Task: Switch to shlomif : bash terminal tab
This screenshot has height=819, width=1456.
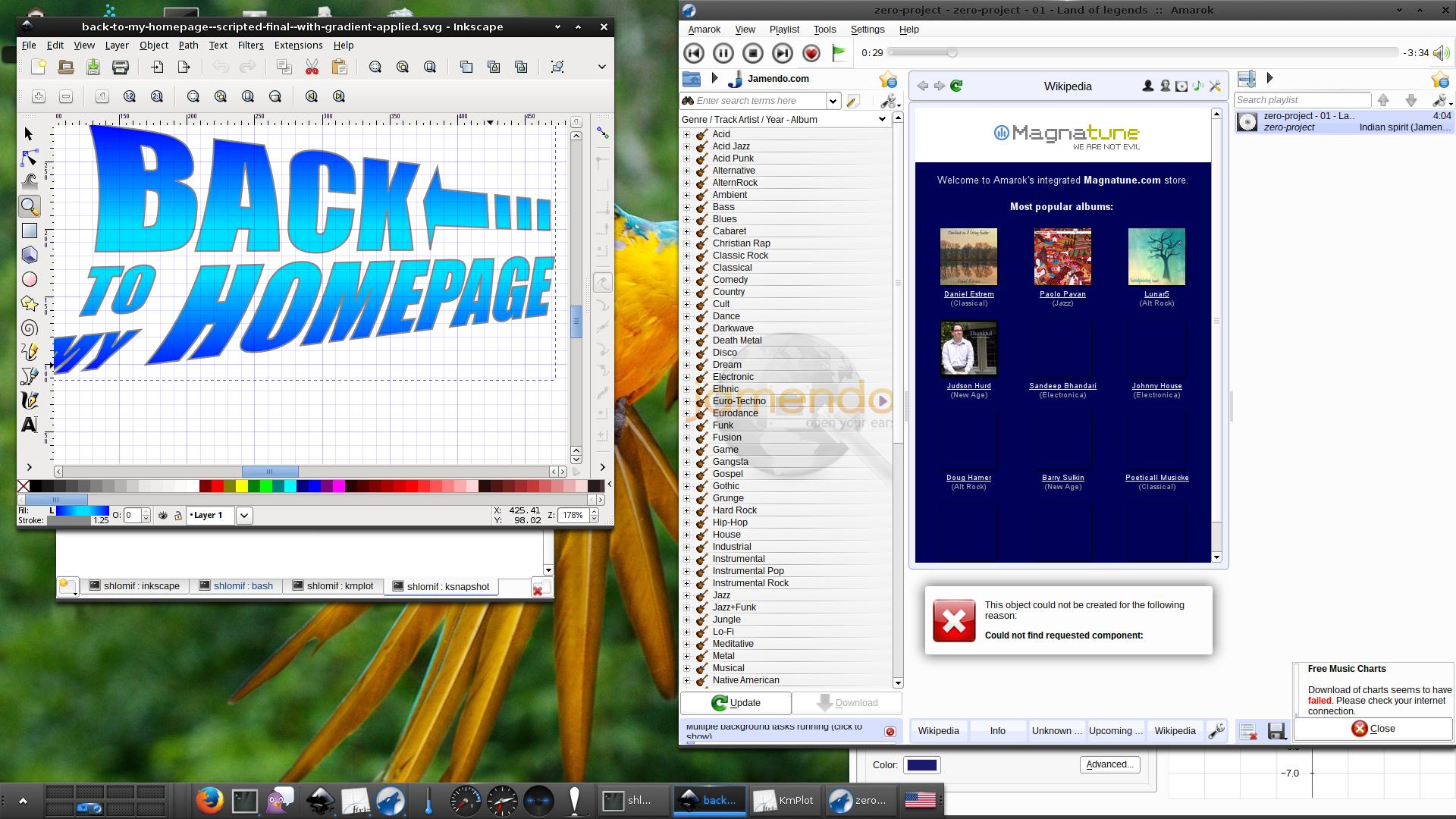Action: (x=235, y=586)
